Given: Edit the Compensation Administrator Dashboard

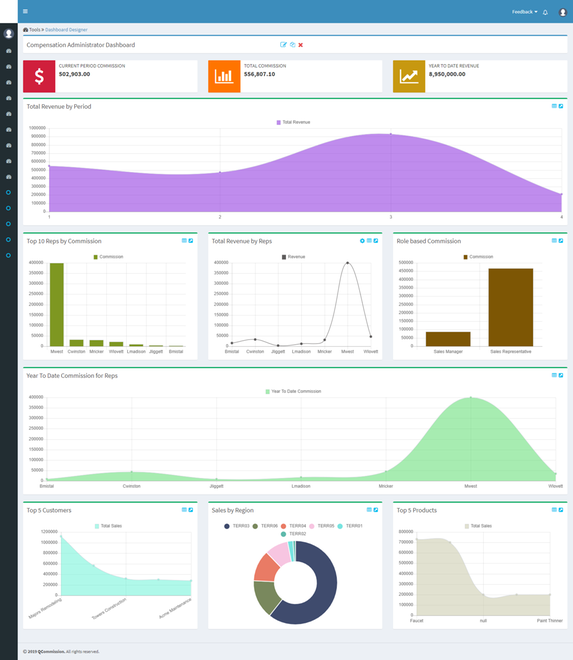Looking at the screenshot, I should tap(283, 45).
